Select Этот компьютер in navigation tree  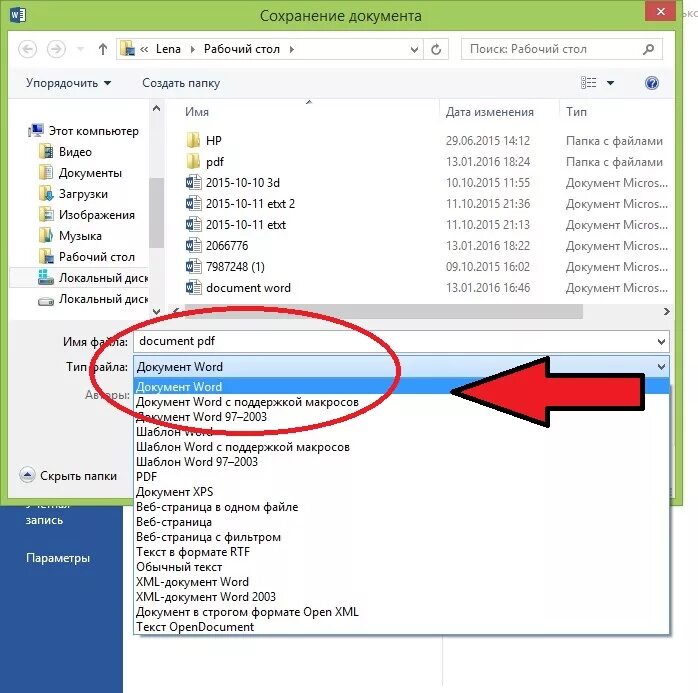pos(84,131)
